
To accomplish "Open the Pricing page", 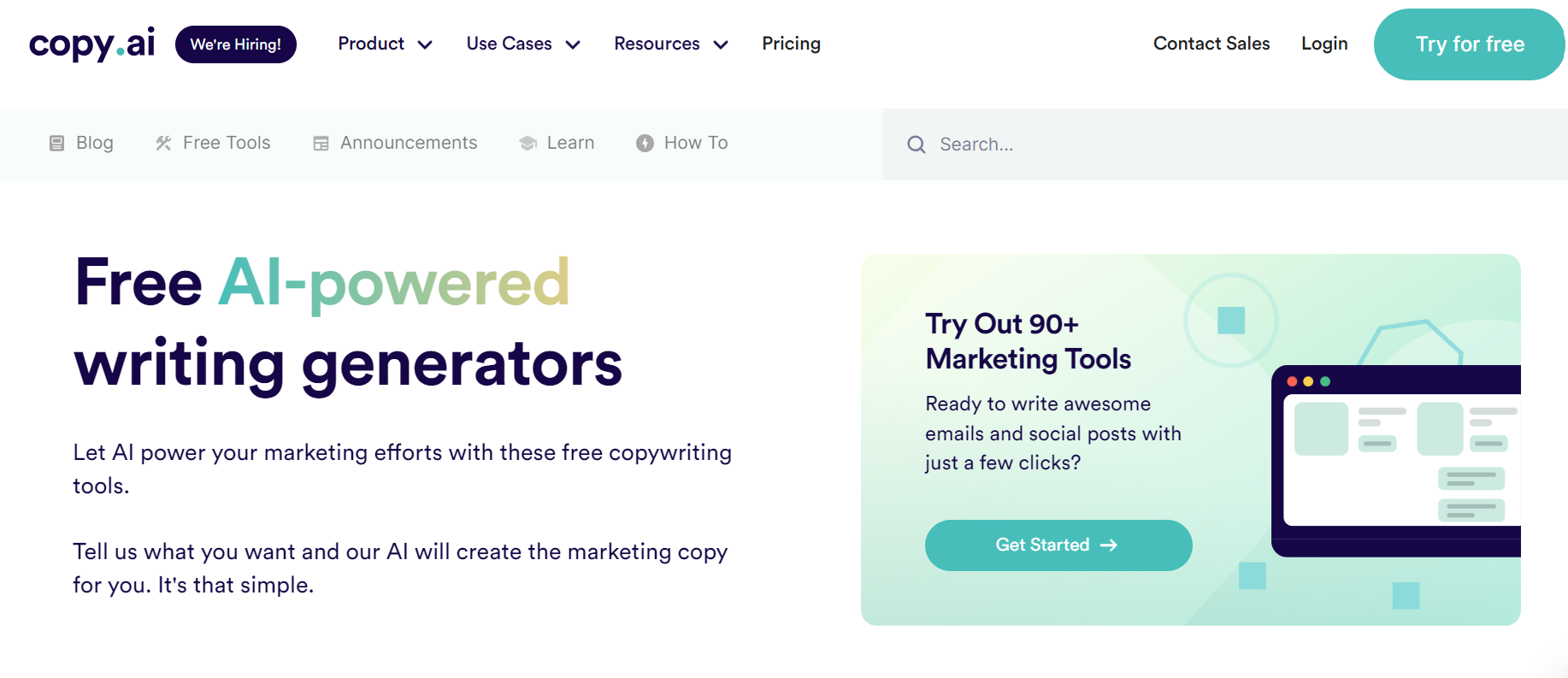I will click(791, 44).
